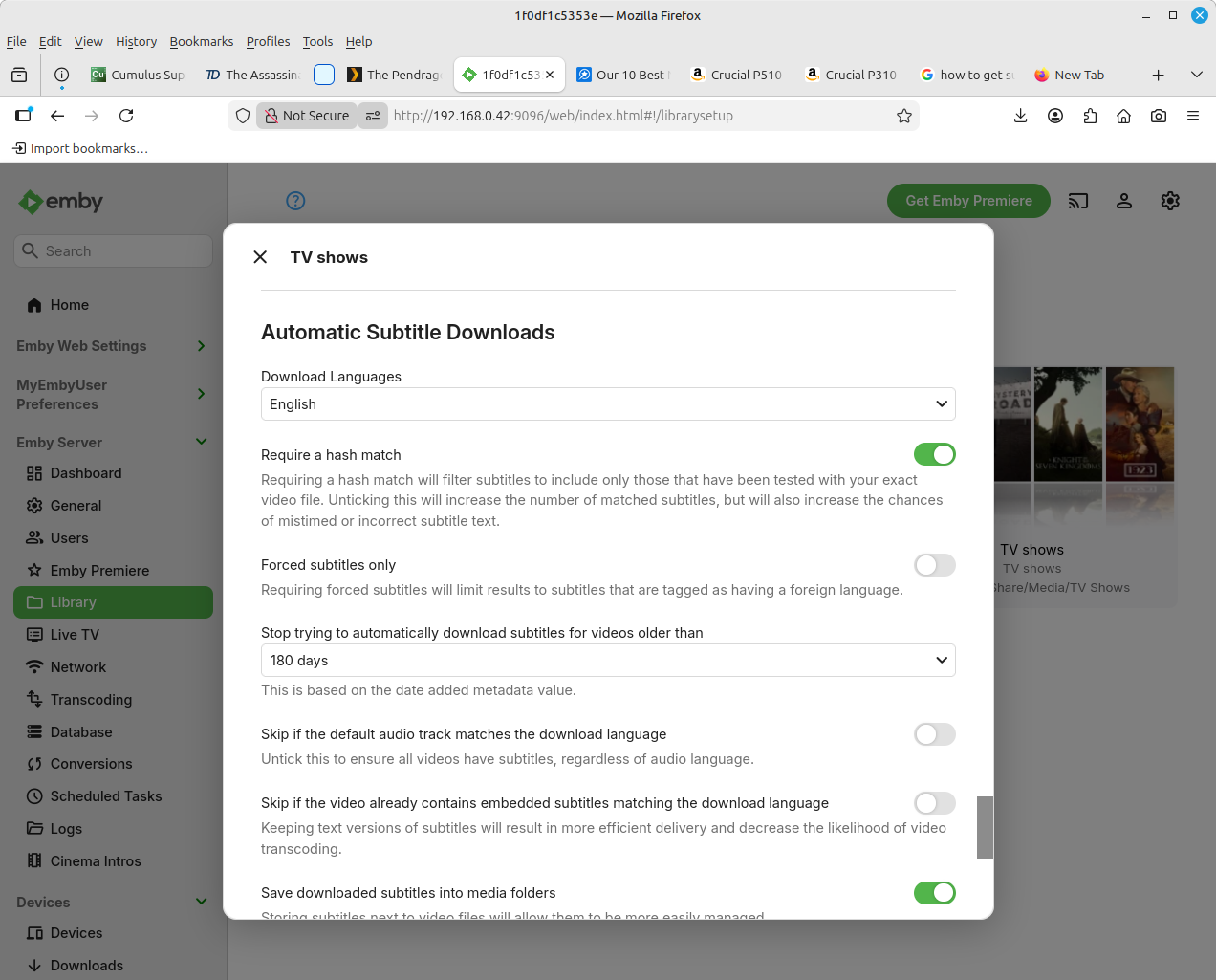Screen dimensions: 1216x980
Task: Open the user profile icon in Emby header
Action: pyautogui.click(x=1124, y=201)
